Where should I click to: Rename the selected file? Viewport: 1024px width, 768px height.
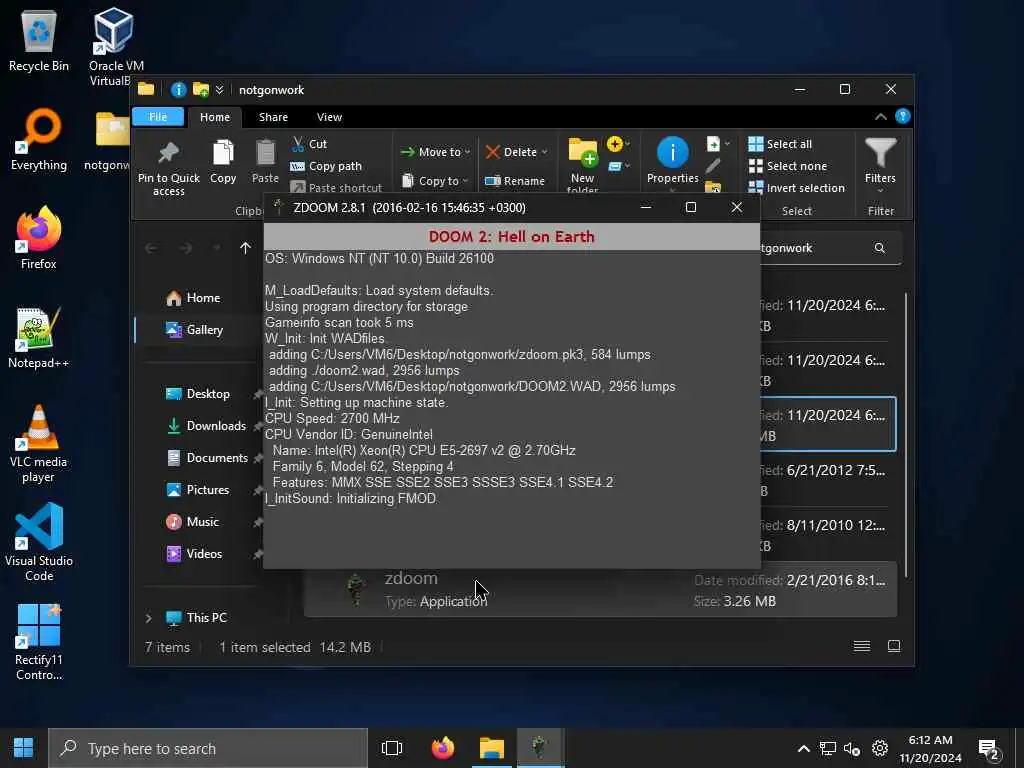pyautogui.click(x=515, y=181)
